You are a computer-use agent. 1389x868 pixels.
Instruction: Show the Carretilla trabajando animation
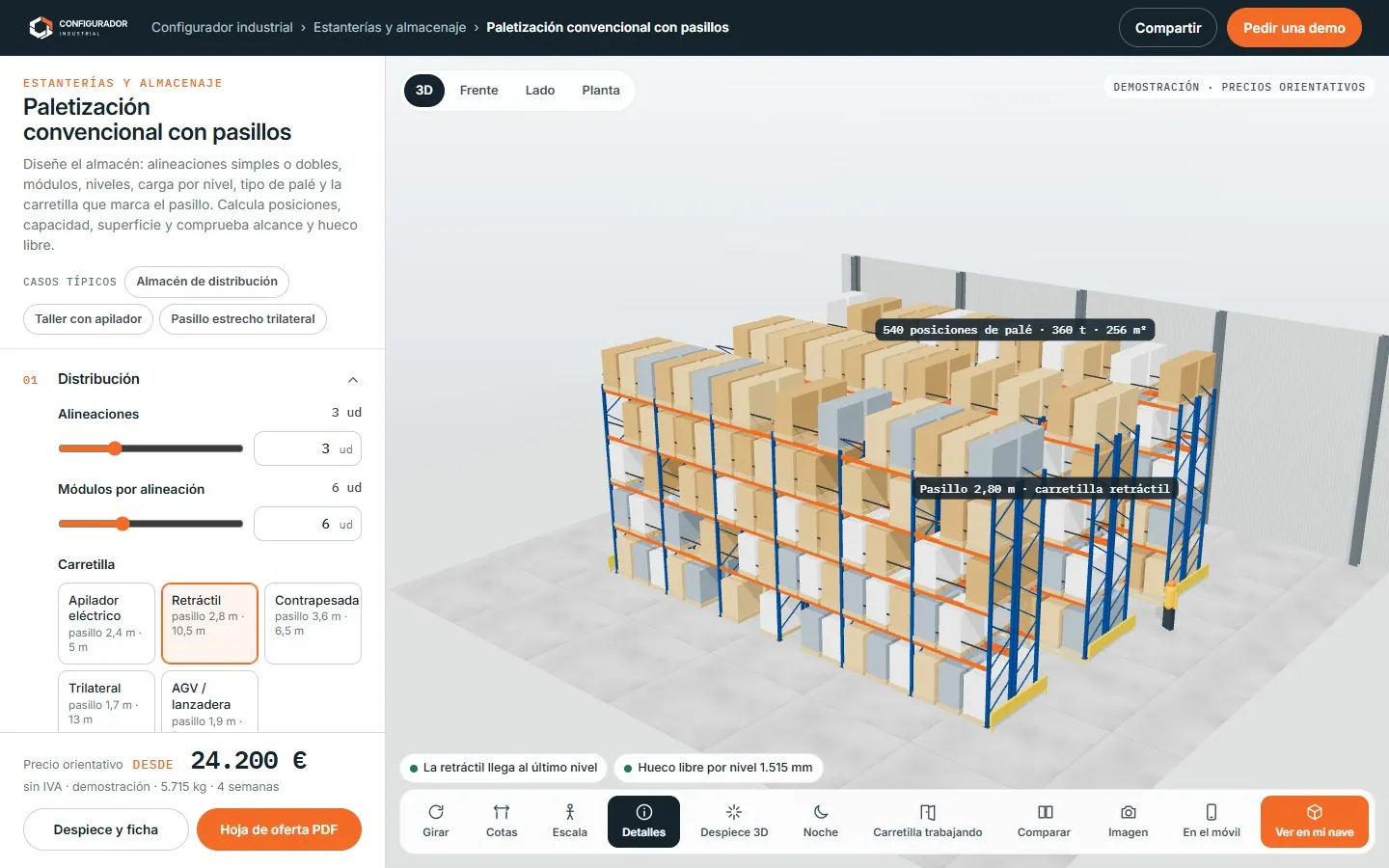928,822
